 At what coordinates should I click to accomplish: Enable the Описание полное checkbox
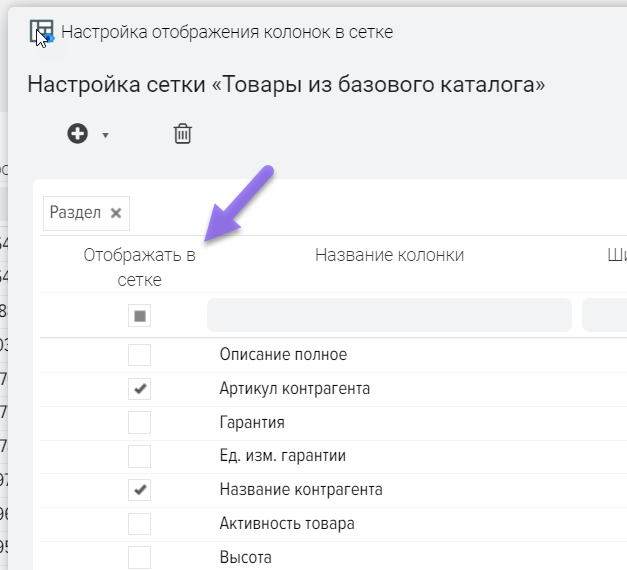[x=140, y=355]
